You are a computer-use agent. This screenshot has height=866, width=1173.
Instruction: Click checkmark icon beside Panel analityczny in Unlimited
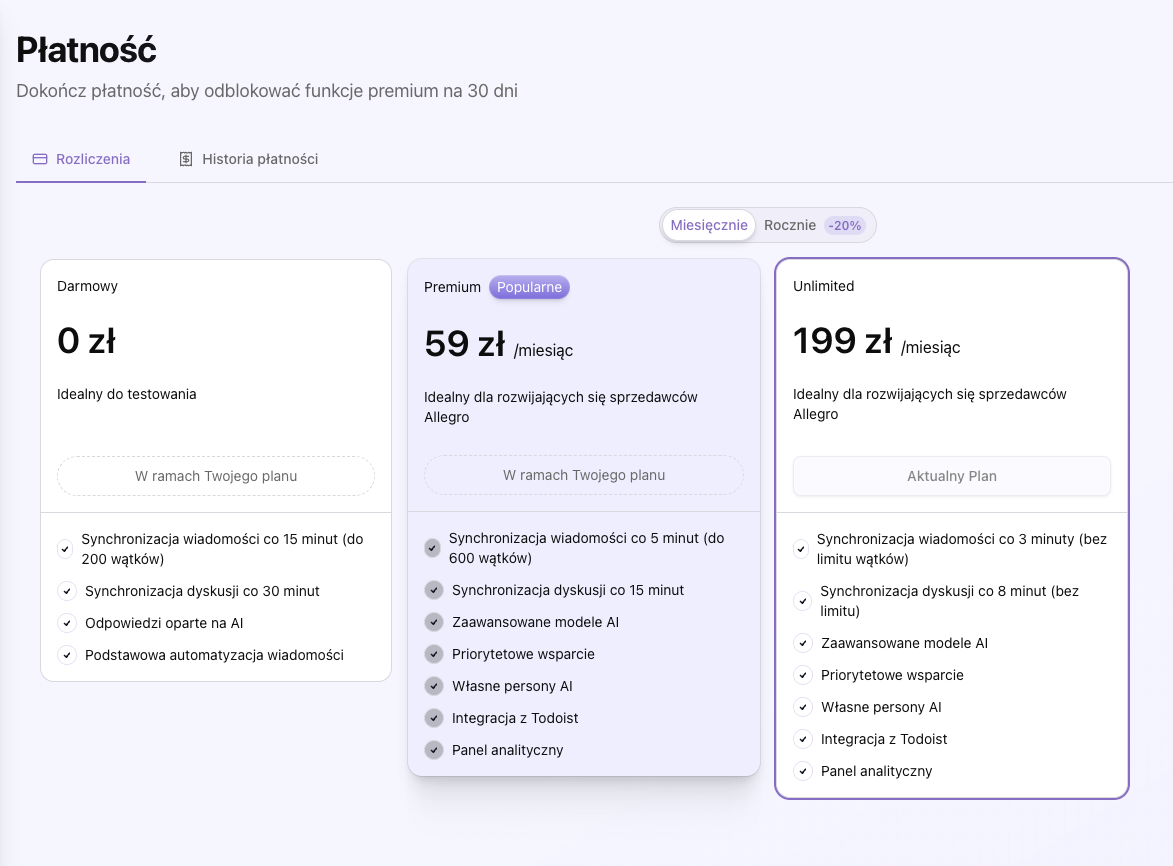tap(801, 771)
